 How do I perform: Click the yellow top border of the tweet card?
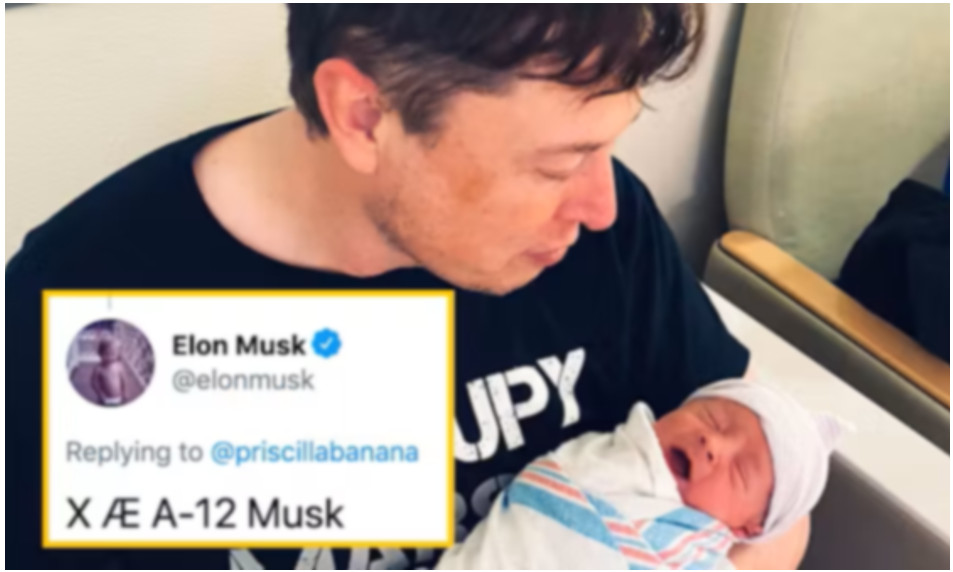point(248,293)
